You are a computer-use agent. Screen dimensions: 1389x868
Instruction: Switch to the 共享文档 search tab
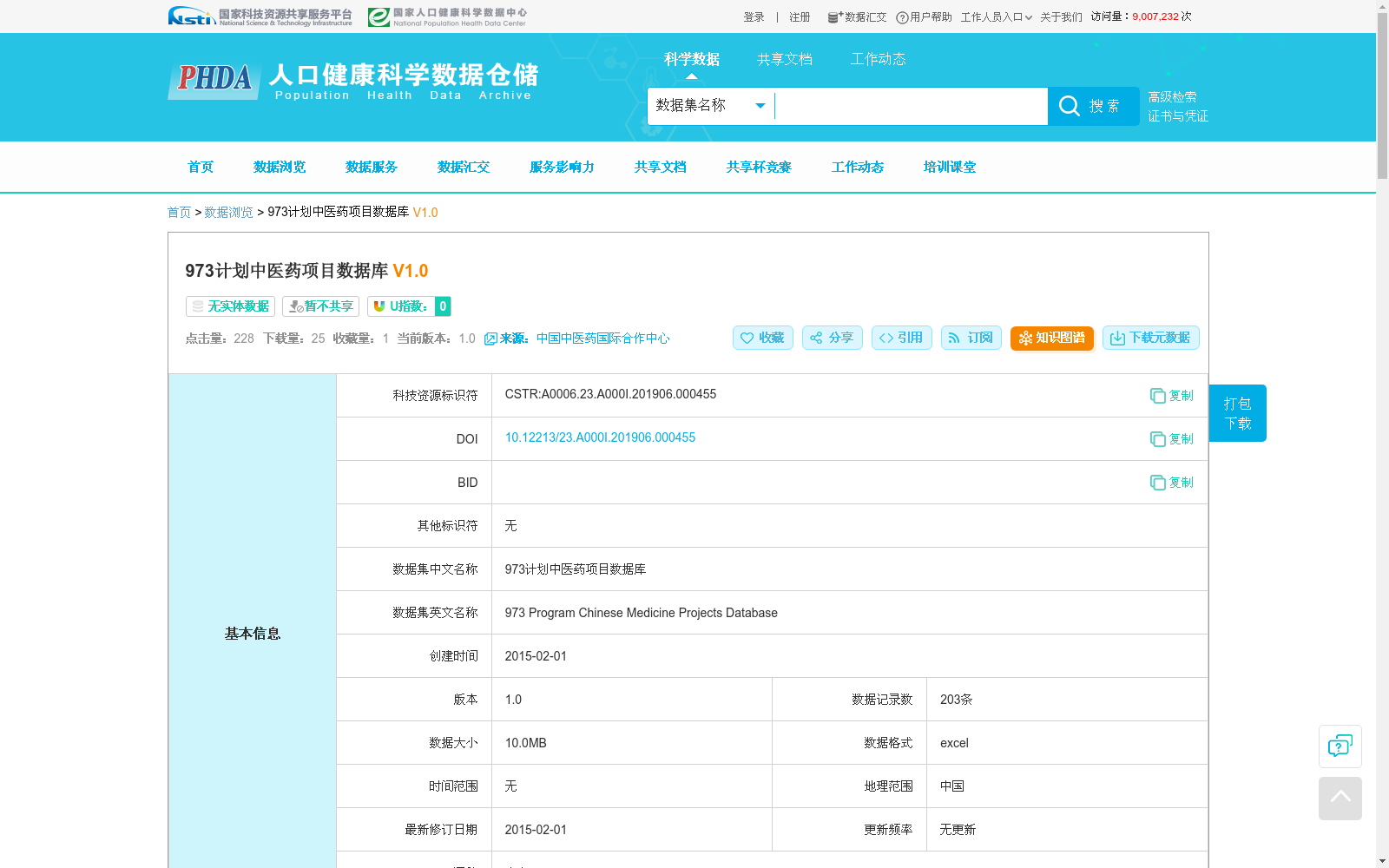[785, 59]
